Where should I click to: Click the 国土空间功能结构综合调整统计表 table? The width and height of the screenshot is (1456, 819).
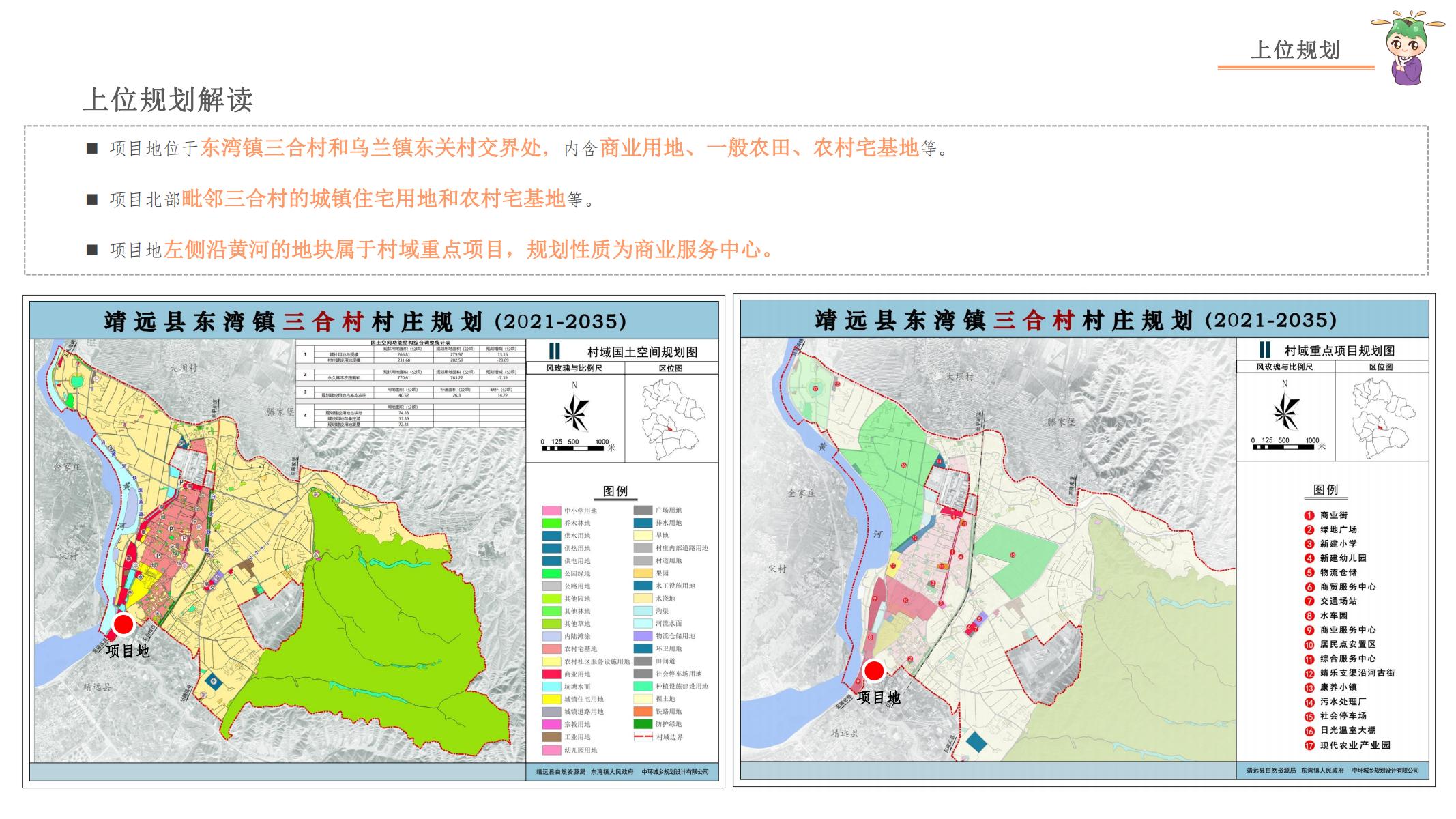411,384
